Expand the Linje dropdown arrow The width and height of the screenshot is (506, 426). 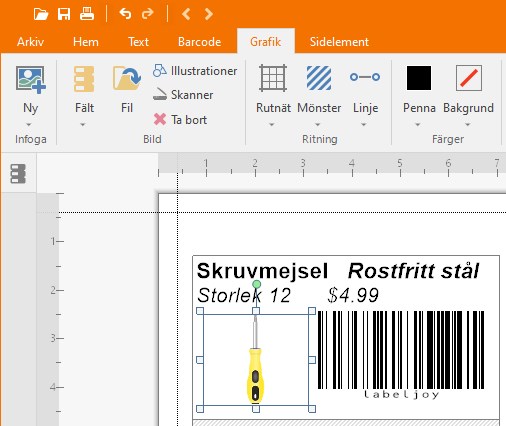[x=364, y=125]
